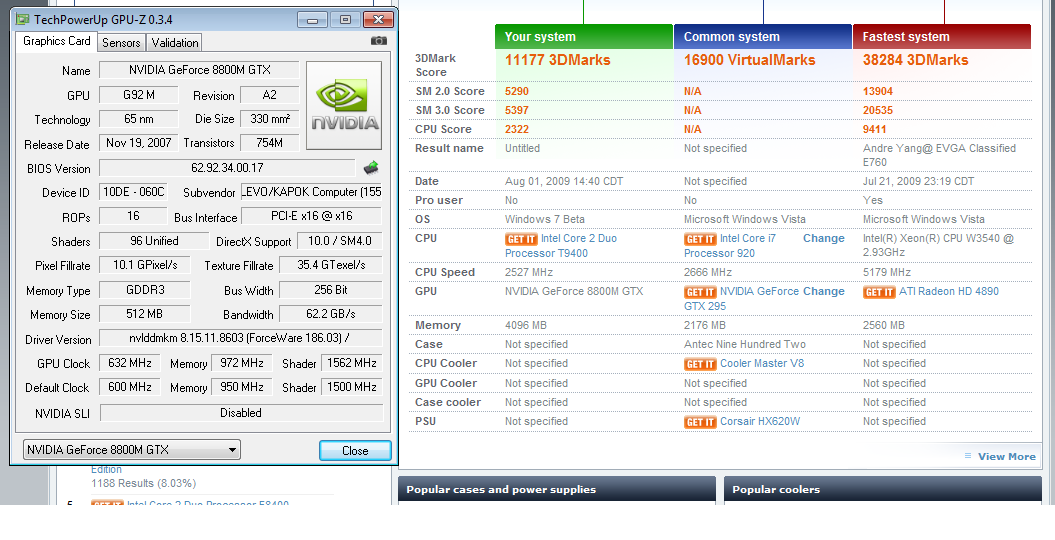Close GPU-Z with the red X button
The width and height of the screenshot is (1055, 540).
(x=378, y=20)
